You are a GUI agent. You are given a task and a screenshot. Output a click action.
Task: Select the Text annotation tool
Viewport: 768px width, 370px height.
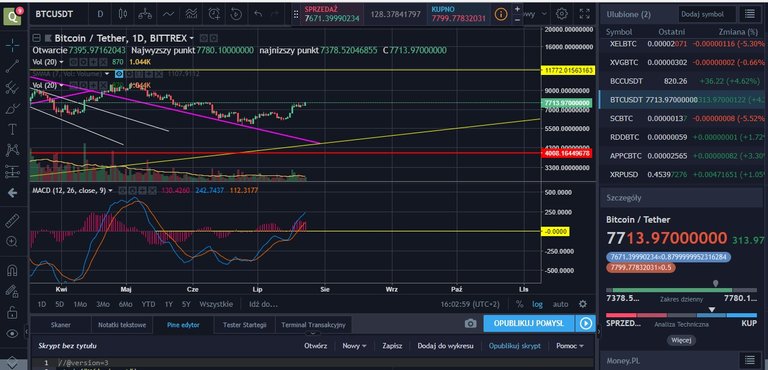pos(12,129)
